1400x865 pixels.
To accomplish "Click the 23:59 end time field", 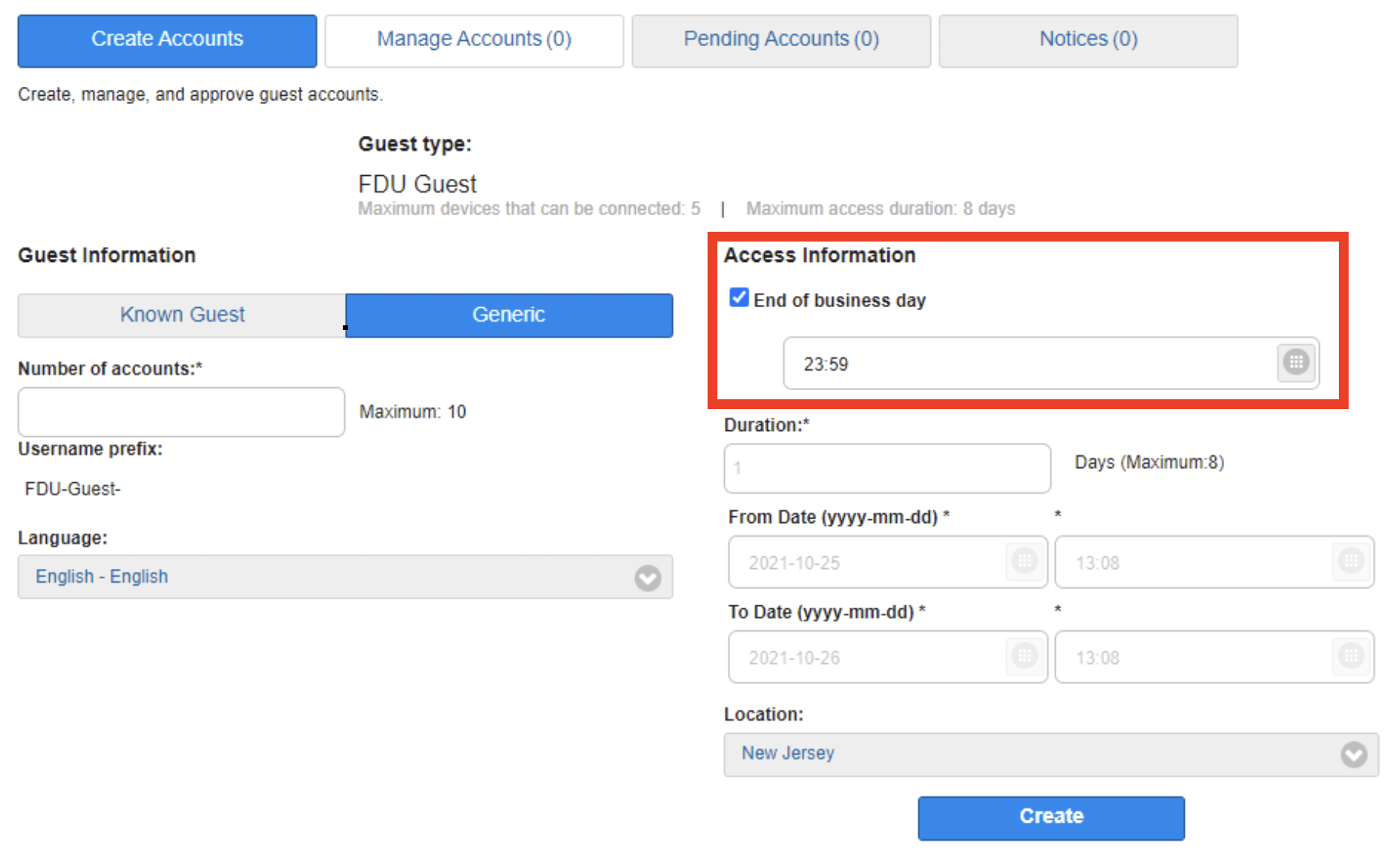I will coord(1027,364).
